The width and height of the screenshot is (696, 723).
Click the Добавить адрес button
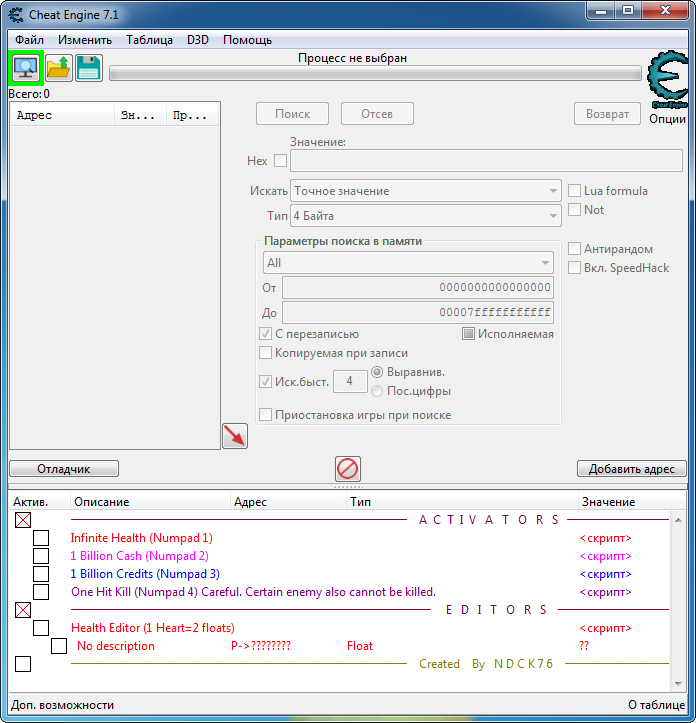tap(631, 469)
